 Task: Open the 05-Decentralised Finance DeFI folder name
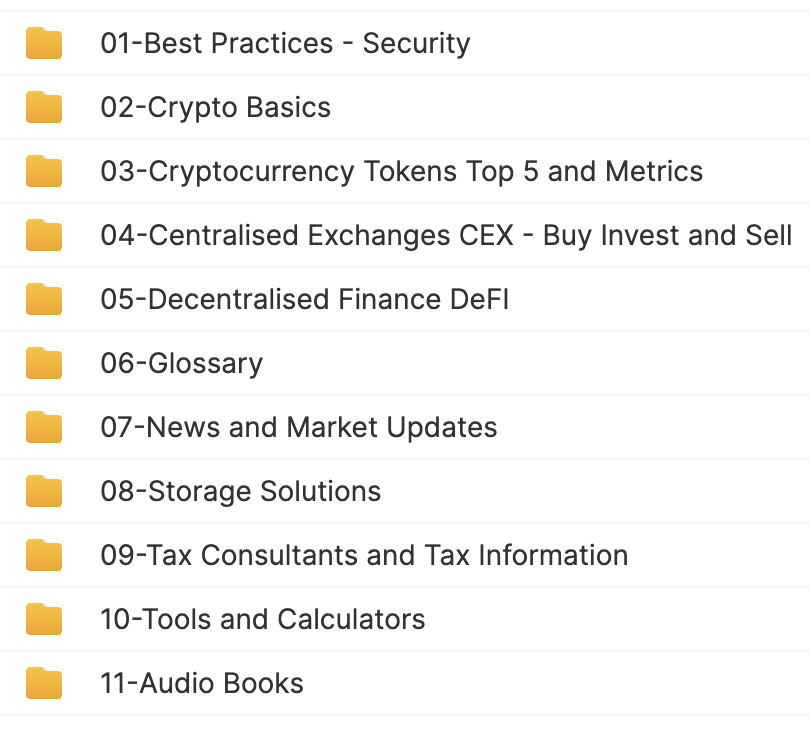304,300
